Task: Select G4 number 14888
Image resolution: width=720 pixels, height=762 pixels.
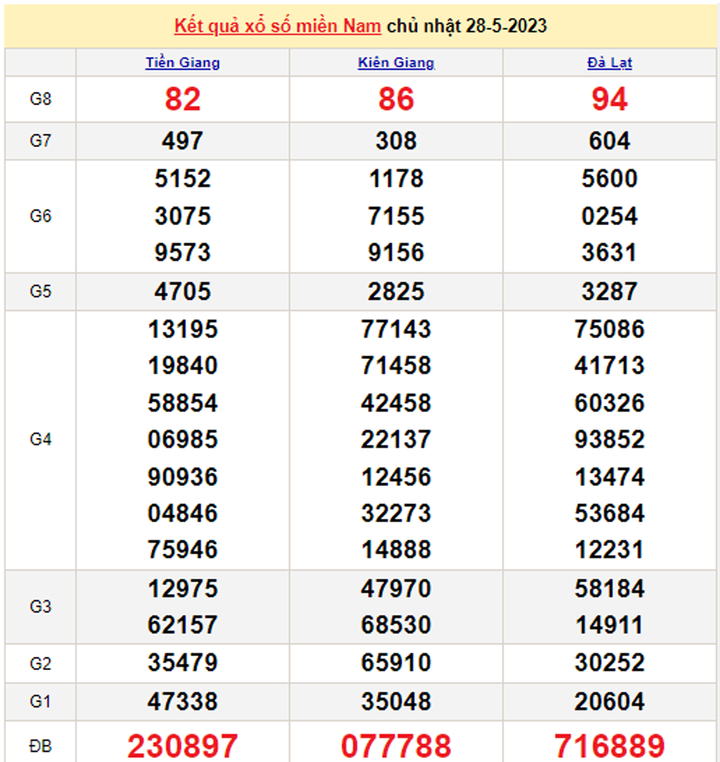Action: [396, 550]
